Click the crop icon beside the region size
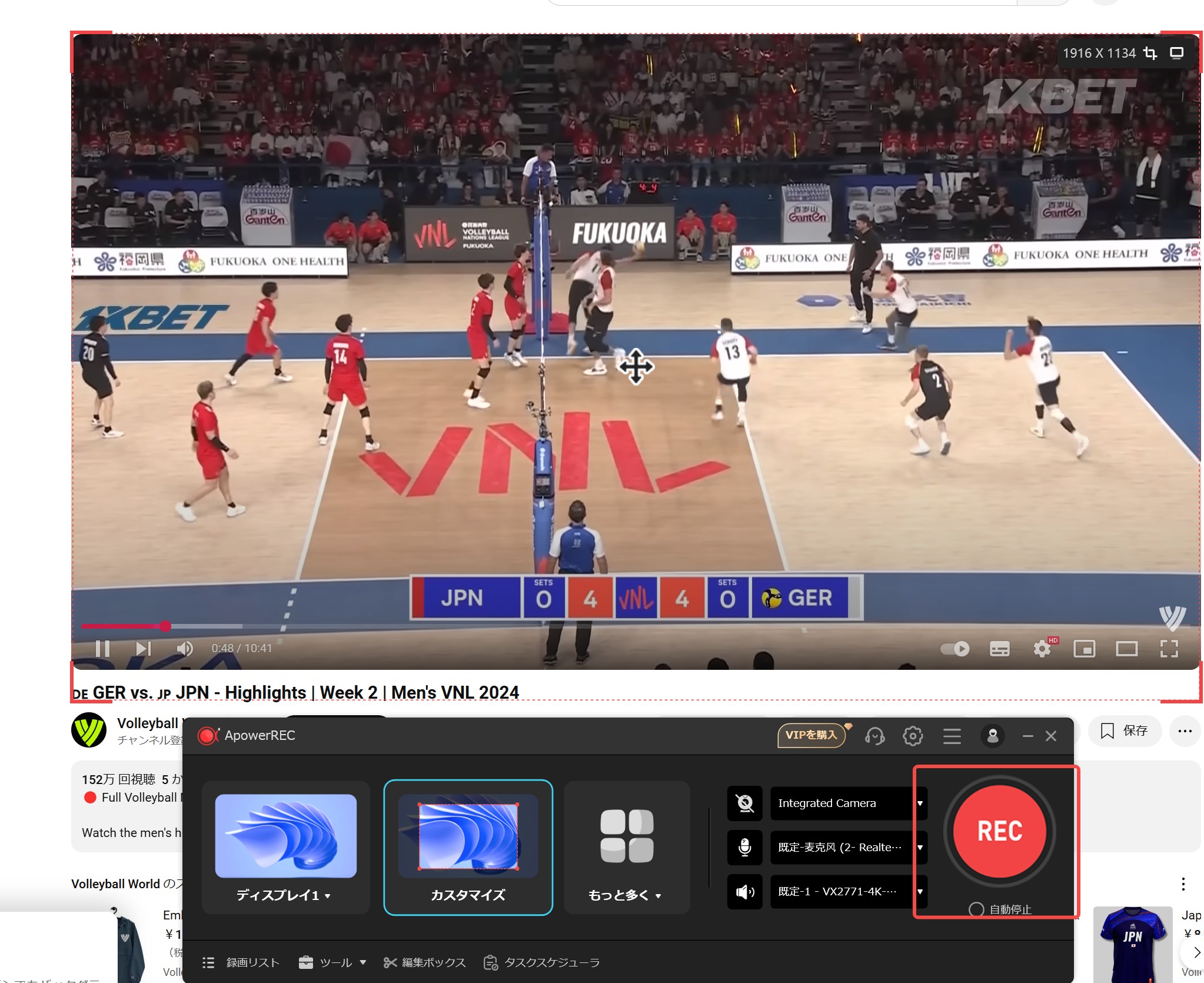1204x983 pixels. coord(1150,54)
